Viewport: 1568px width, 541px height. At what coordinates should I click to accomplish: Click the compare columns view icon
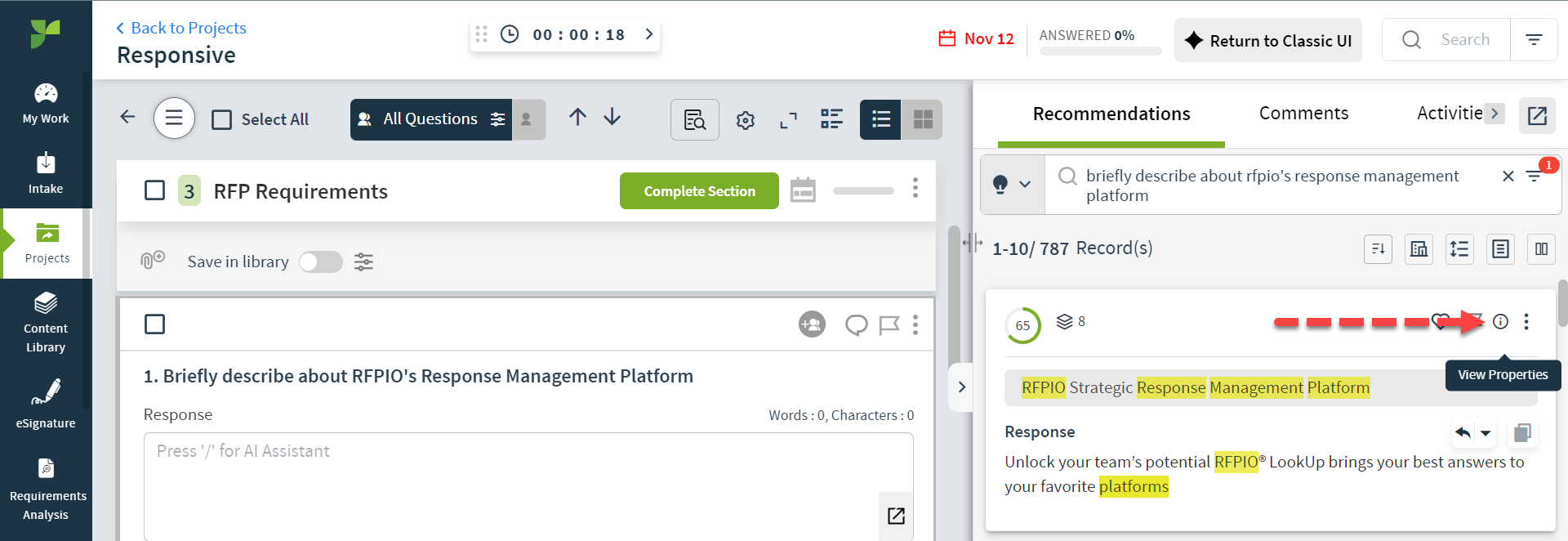point(1541,249)
